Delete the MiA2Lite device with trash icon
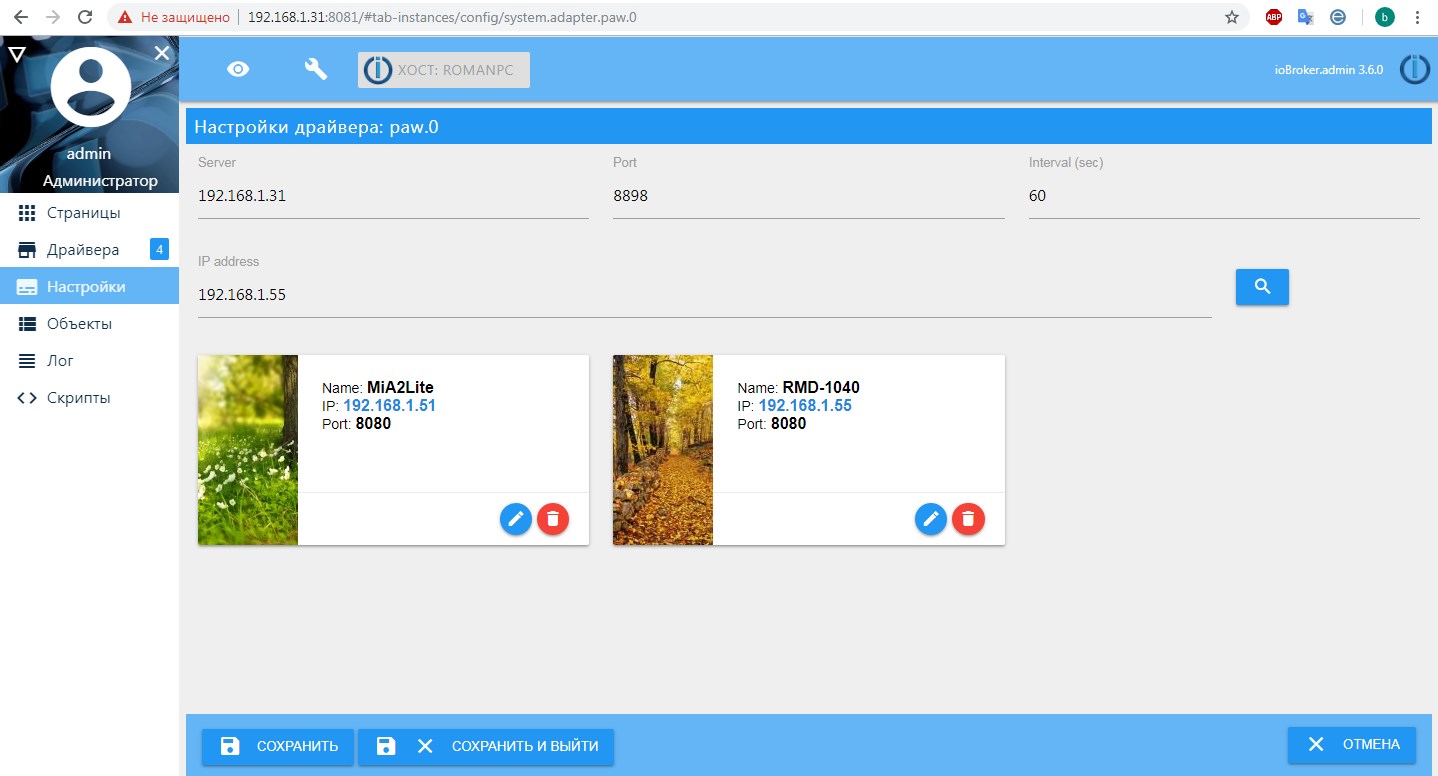 click(553, 519)
